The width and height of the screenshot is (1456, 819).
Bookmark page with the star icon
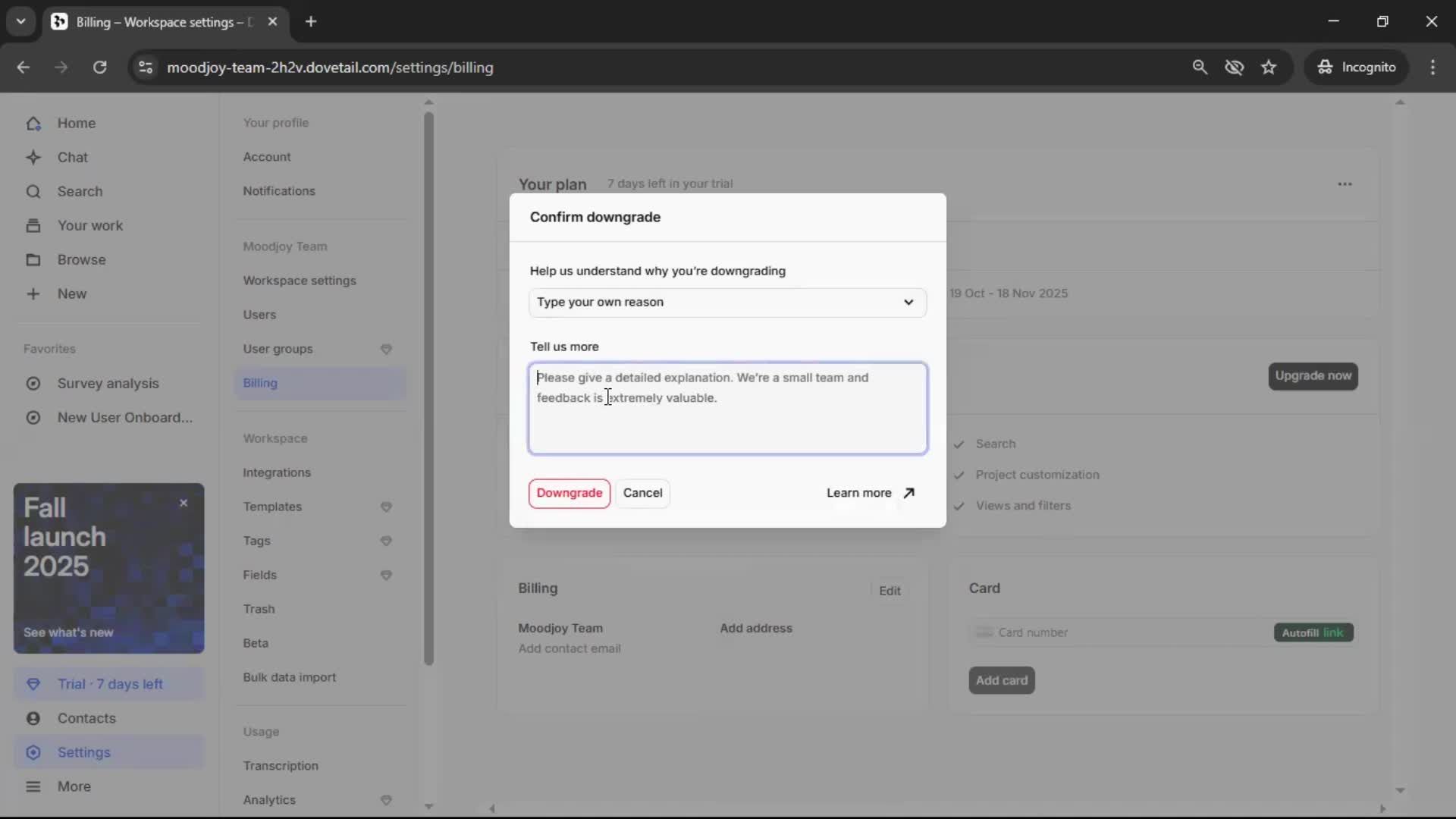click(1269, 67)
